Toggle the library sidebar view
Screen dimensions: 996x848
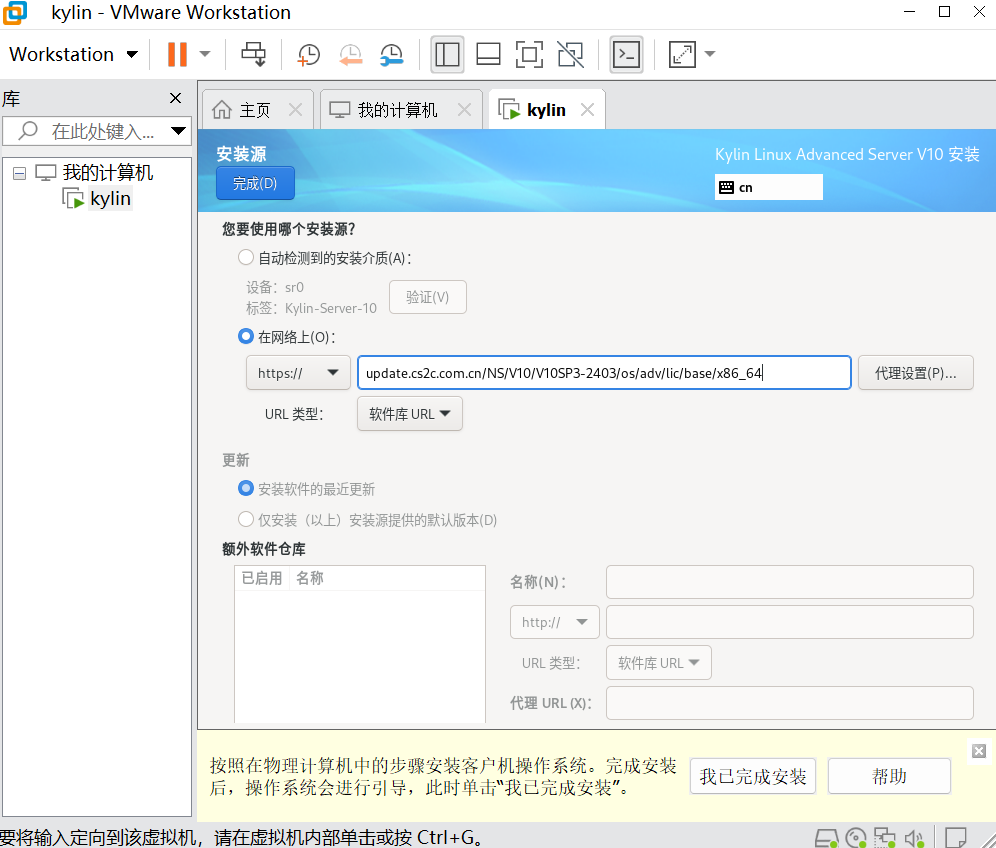pos(447,55)
